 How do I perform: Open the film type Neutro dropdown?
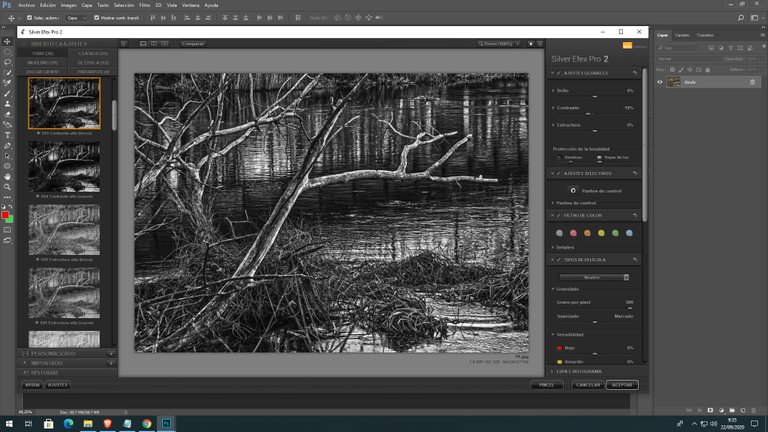594,277
